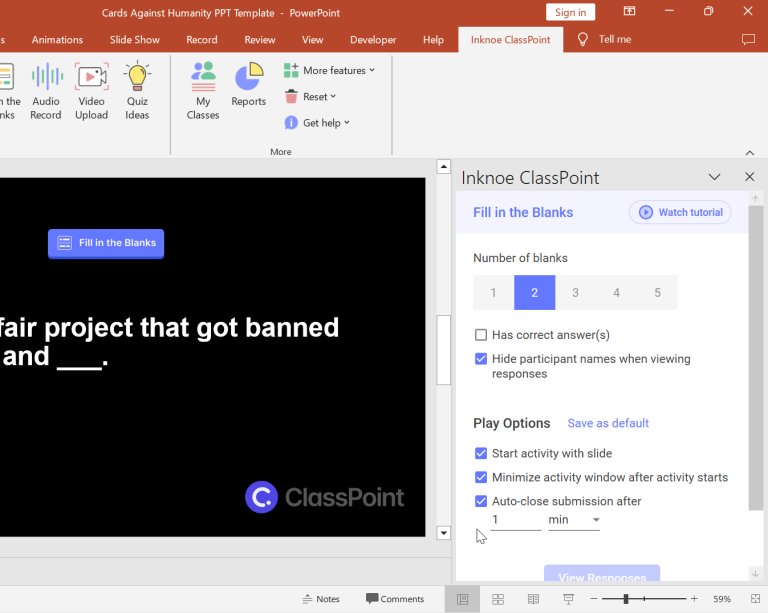Open Quiz Ideas in the ribbon
This screenshot has height=613, width=768.
click(137, 91)
